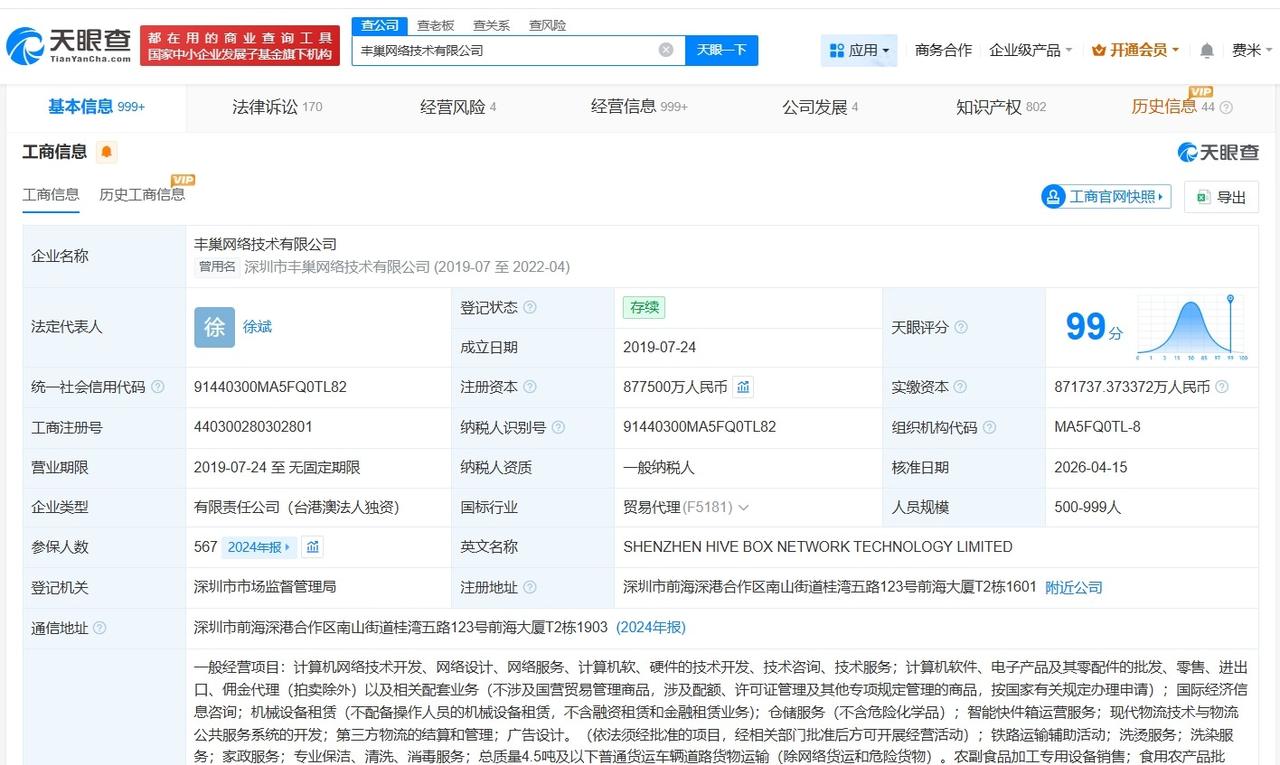1280x765 pixels.
Task: Expand the 企业级产品 dropdown
Action: [x=1030, y=50]
